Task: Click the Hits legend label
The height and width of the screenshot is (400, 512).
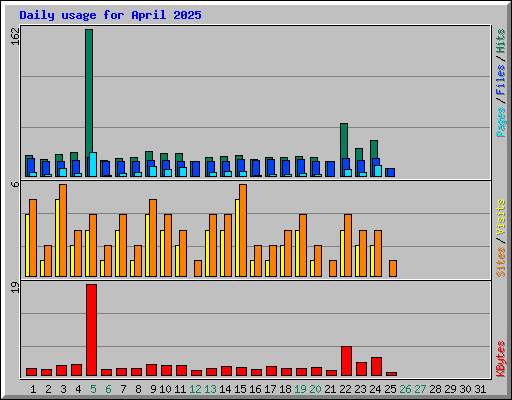Action: point(500,41)
